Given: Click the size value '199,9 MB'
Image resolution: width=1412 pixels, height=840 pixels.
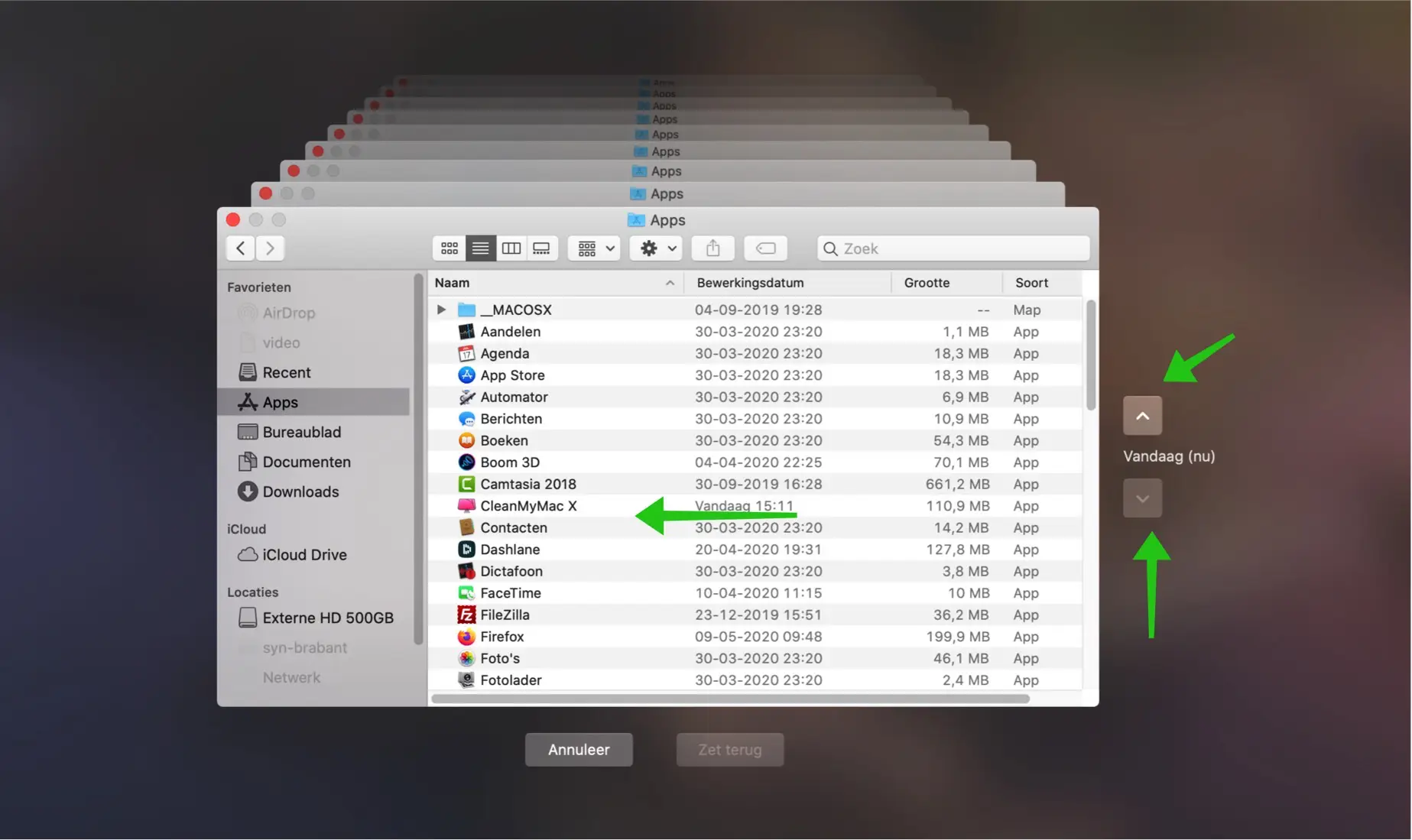Looking at the screenshot, I should (x=957, y=637).
